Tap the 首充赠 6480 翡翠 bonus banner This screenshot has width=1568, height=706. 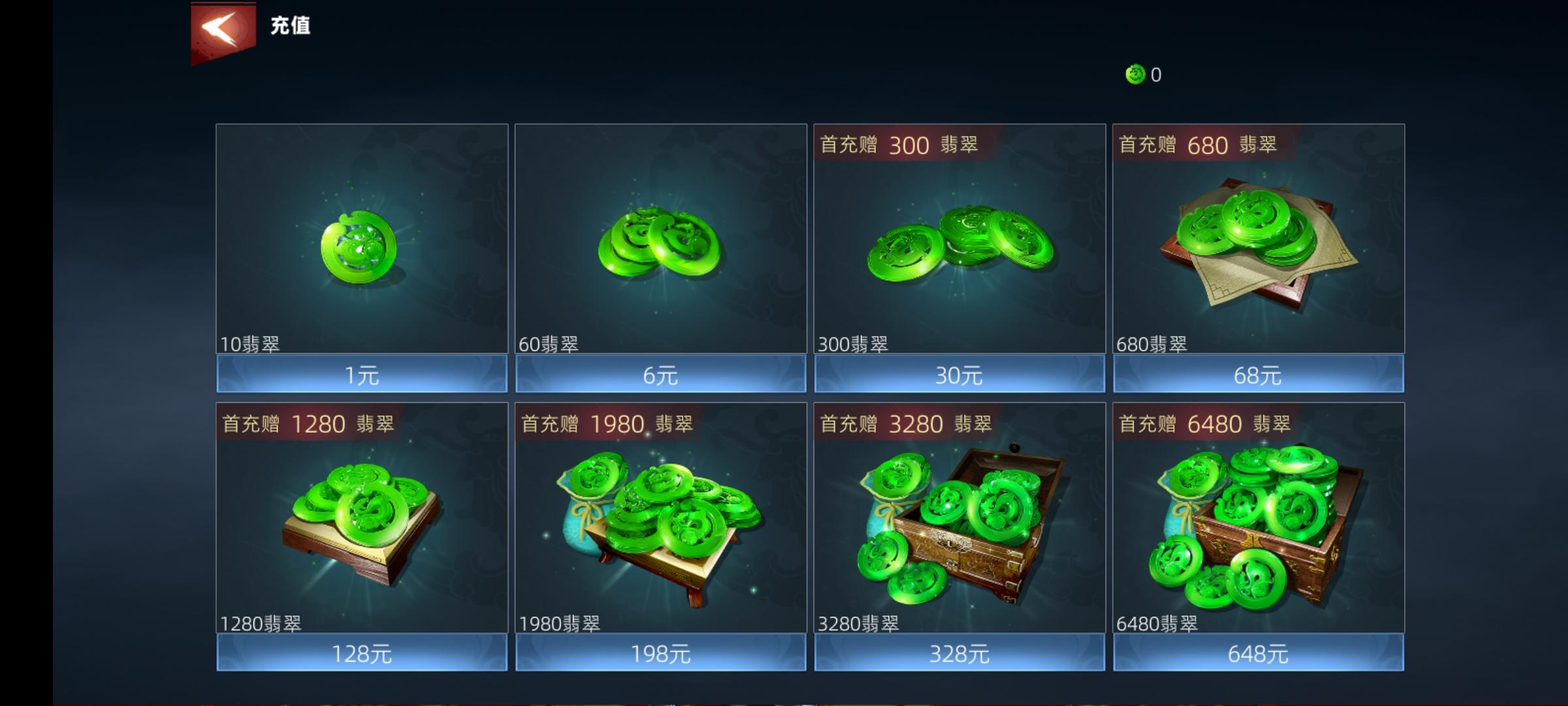coord(1205,424)
